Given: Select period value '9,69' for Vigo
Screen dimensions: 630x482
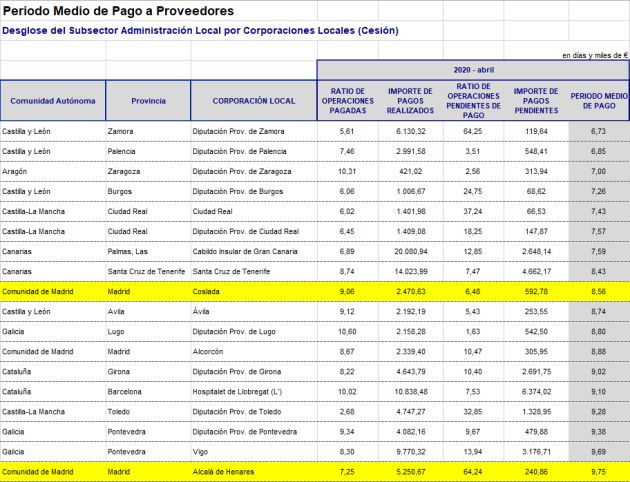Looking at the screenshot, I should [x=599, y=452].
